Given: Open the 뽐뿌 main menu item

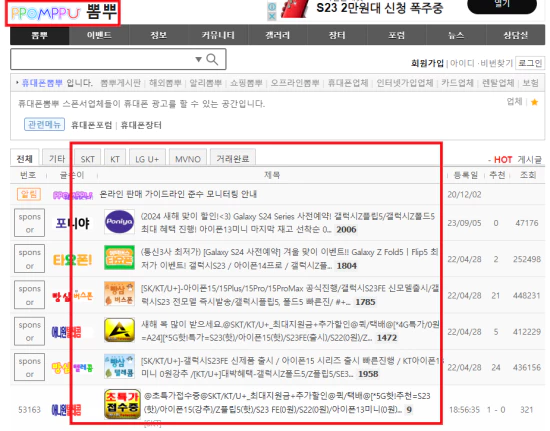Looking at the screenshot, I should pos(39,35).
